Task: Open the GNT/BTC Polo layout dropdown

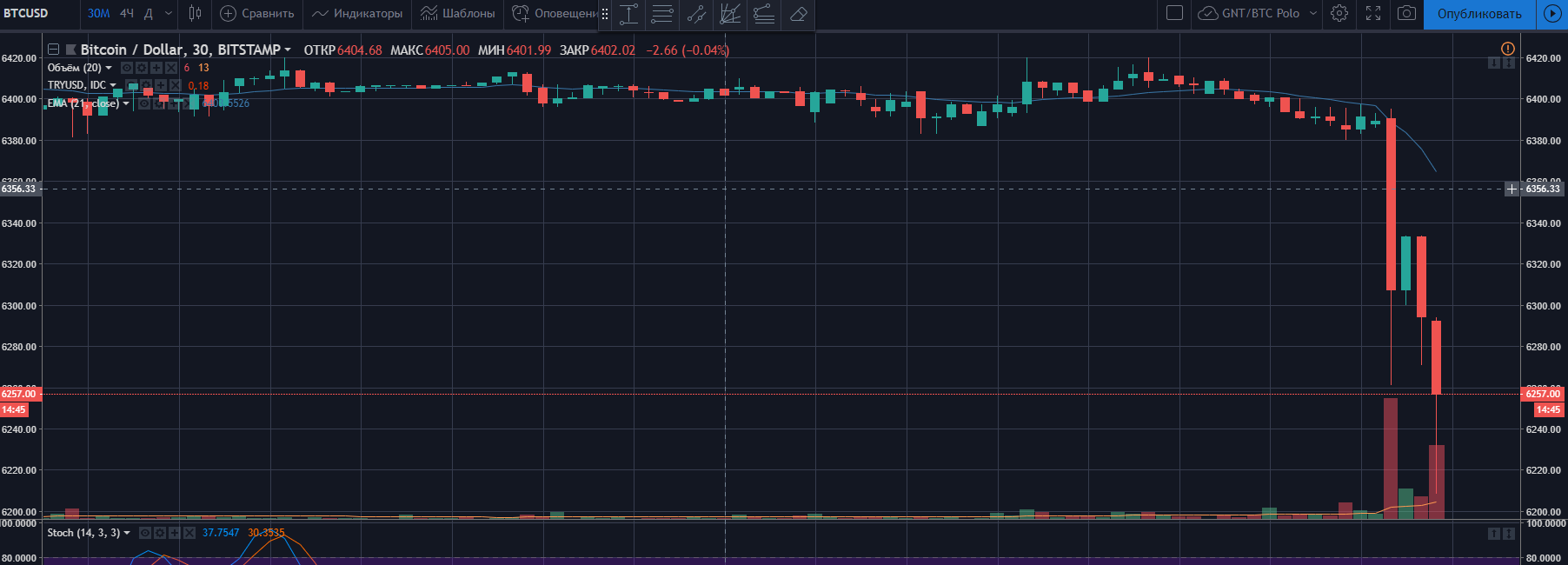Action: point(1312,13)
